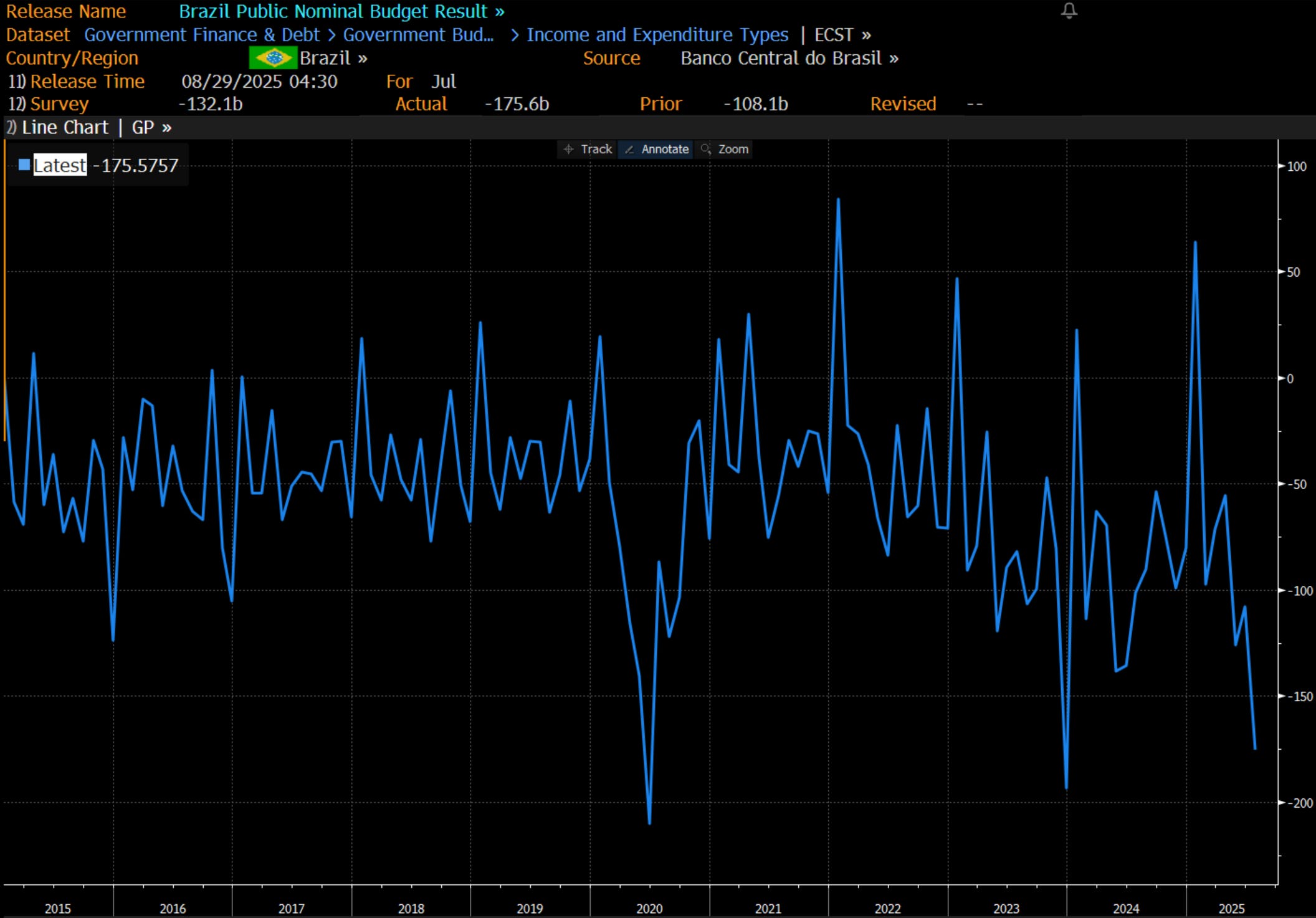Click the Brazil flag icon
Screen dimensions: 1316x918
pos(272,58)
